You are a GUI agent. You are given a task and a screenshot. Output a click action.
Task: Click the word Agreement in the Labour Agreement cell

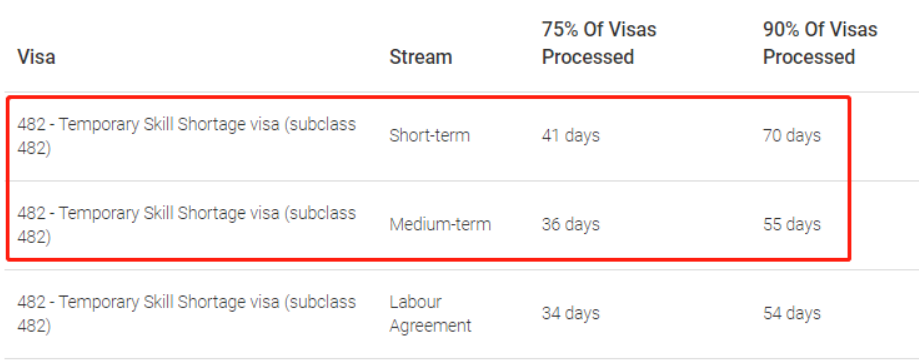(430, 326)
